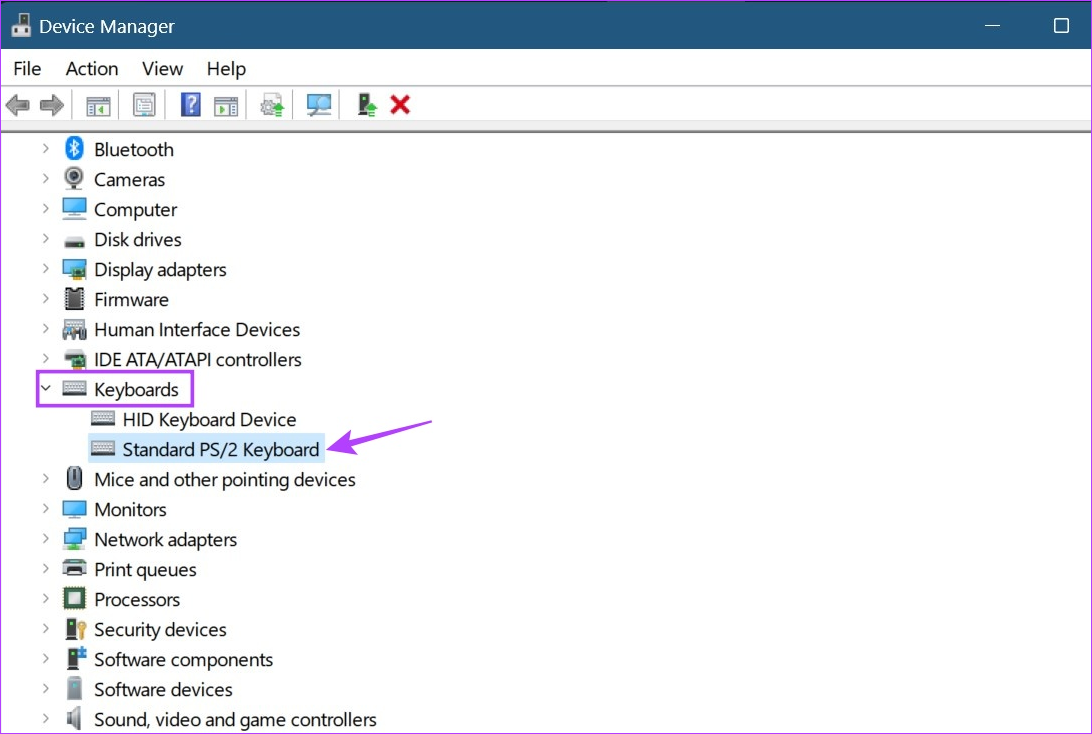Toggle the show/hide action pane icon

pos(226,106)
